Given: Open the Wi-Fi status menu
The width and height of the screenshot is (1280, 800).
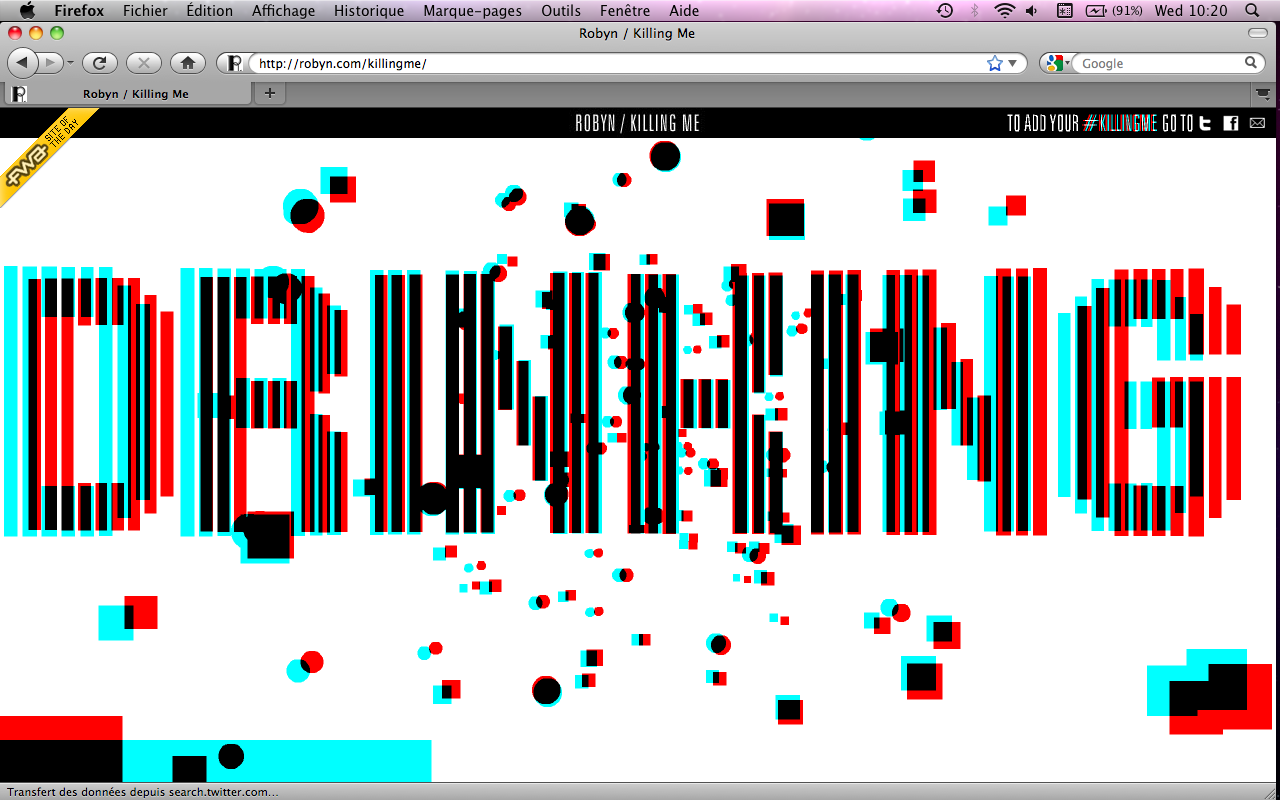Looking at the screenshot, I should coord(1004,11).
